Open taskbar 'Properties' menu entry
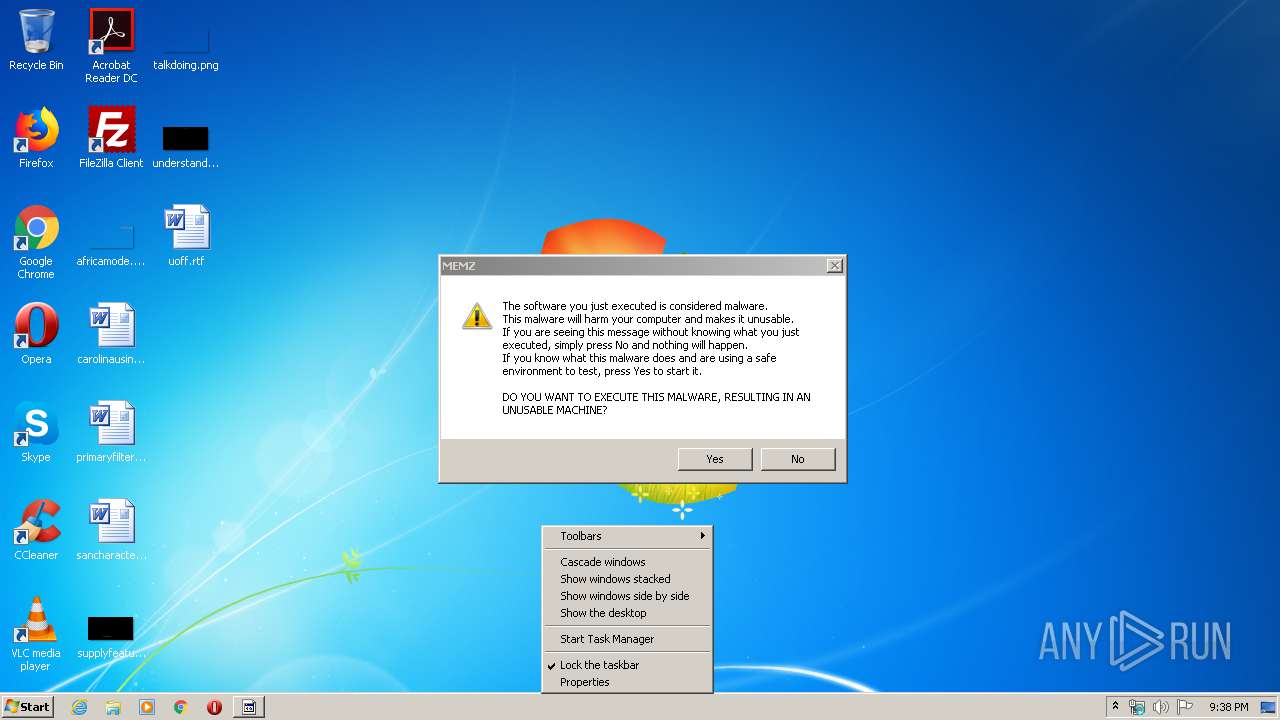This screenshot has width=1280, height=720. [x=627, y=682]
